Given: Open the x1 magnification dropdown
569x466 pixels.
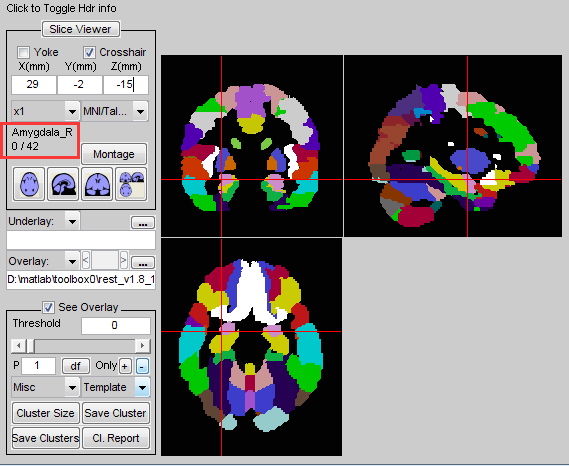Looking at the screenshot, I should click(x=45, y=111).
